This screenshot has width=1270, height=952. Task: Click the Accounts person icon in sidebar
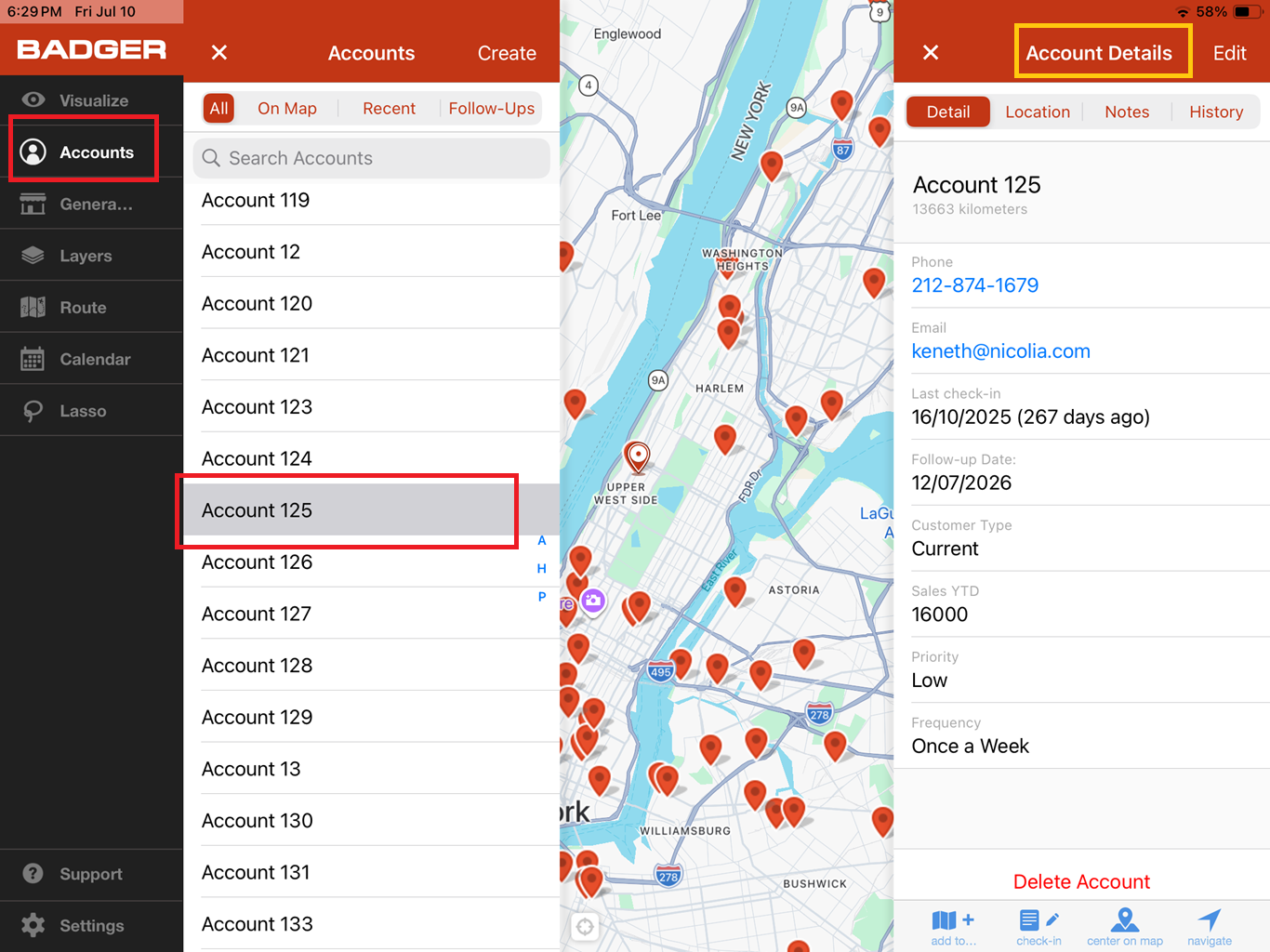33,152
